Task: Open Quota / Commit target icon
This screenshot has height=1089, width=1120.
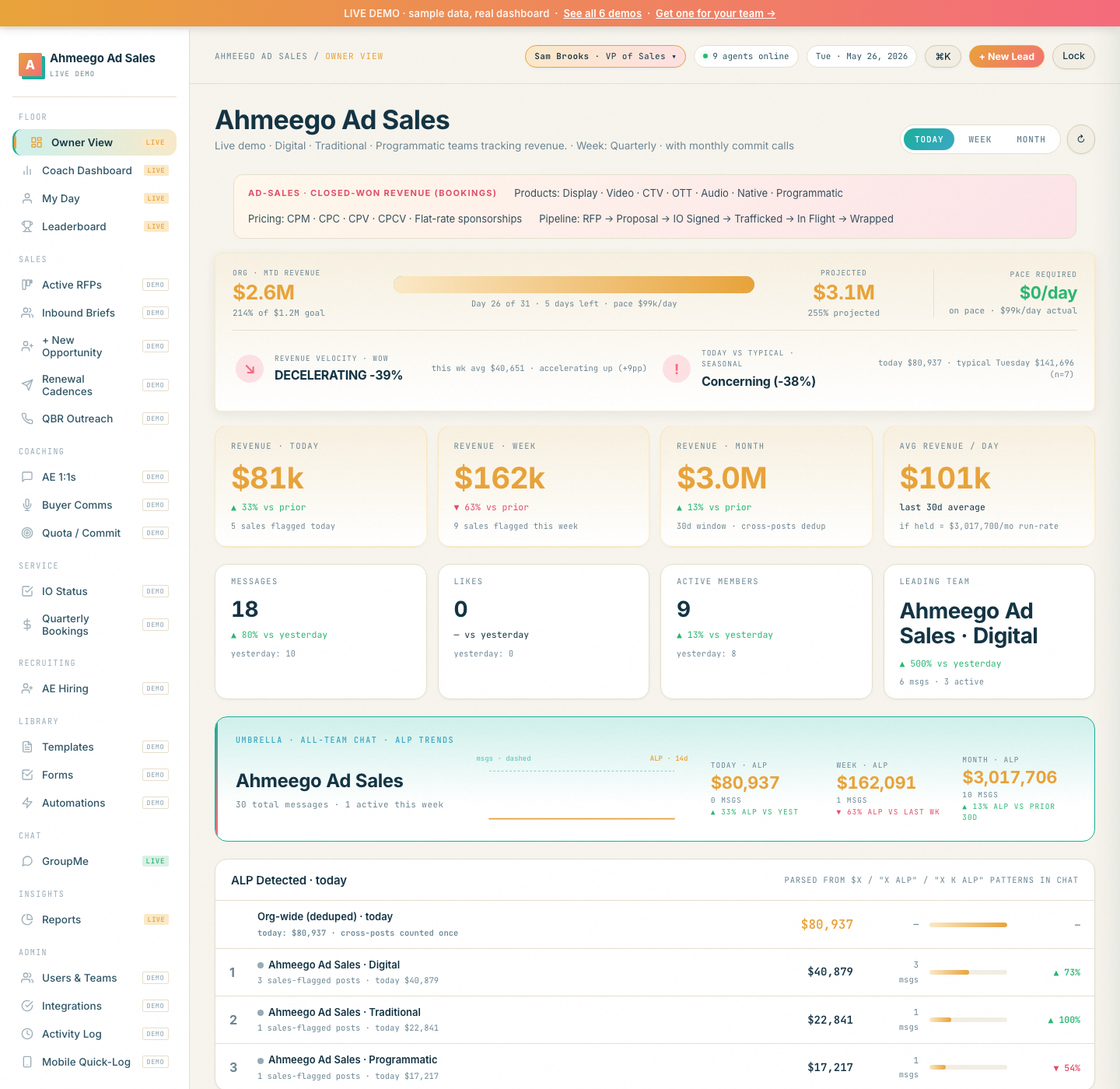Action: 27,533
